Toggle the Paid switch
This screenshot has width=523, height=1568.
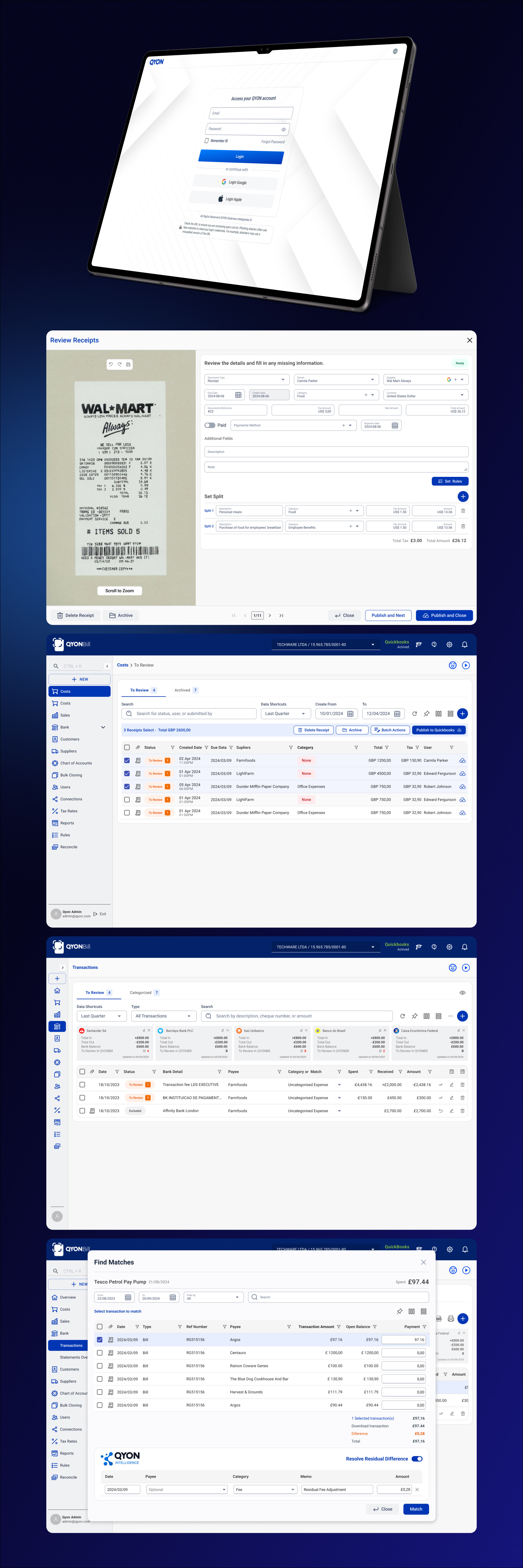click(210, 425)
